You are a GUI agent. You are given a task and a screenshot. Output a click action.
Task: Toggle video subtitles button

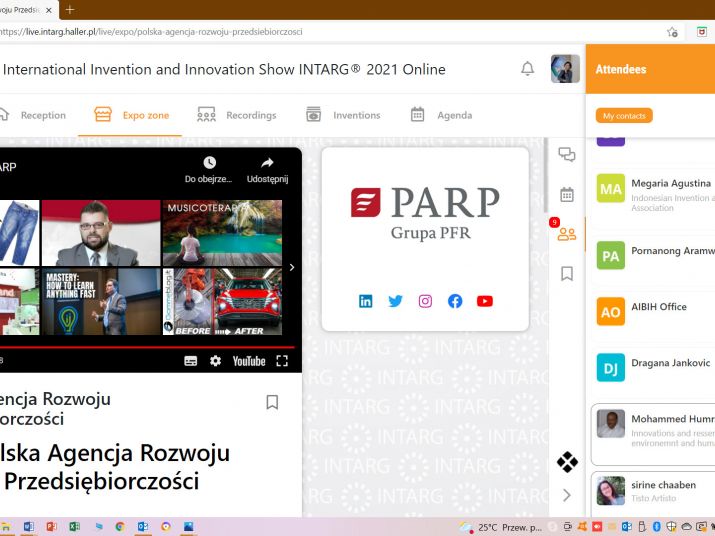click(x=191, y=361)
